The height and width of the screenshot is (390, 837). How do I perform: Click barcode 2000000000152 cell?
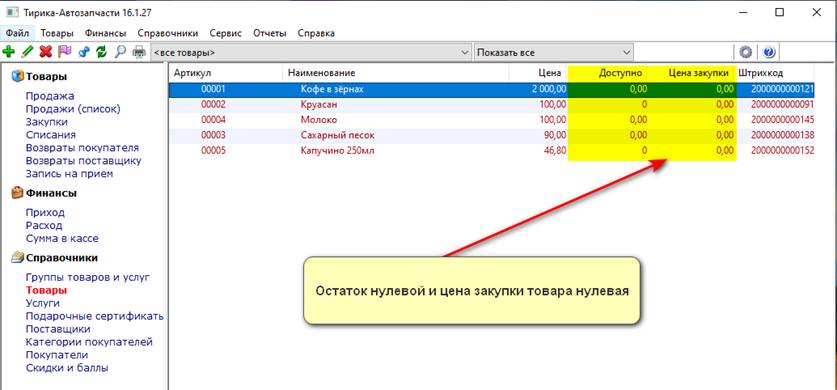tap(782, 151)
